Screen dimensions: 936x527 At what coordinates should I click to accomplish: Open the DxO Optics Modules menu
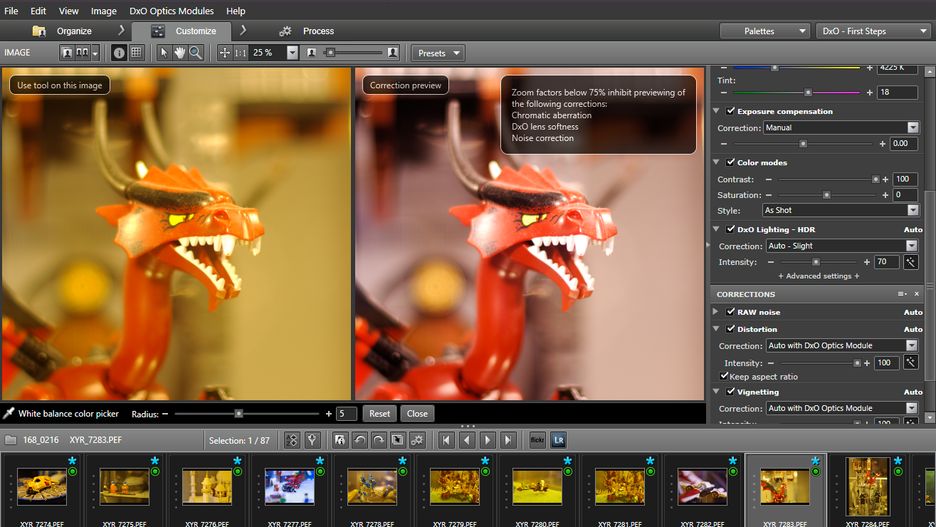[172, 11]
